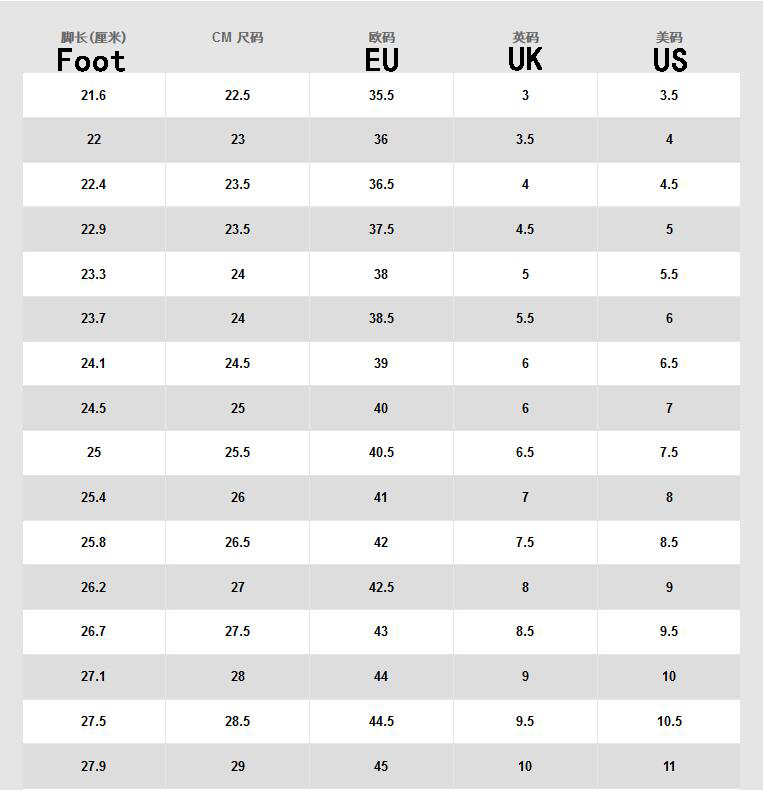Select the EU size 38.5 cell
Screen dimensions: 763x790
(381, 318)
